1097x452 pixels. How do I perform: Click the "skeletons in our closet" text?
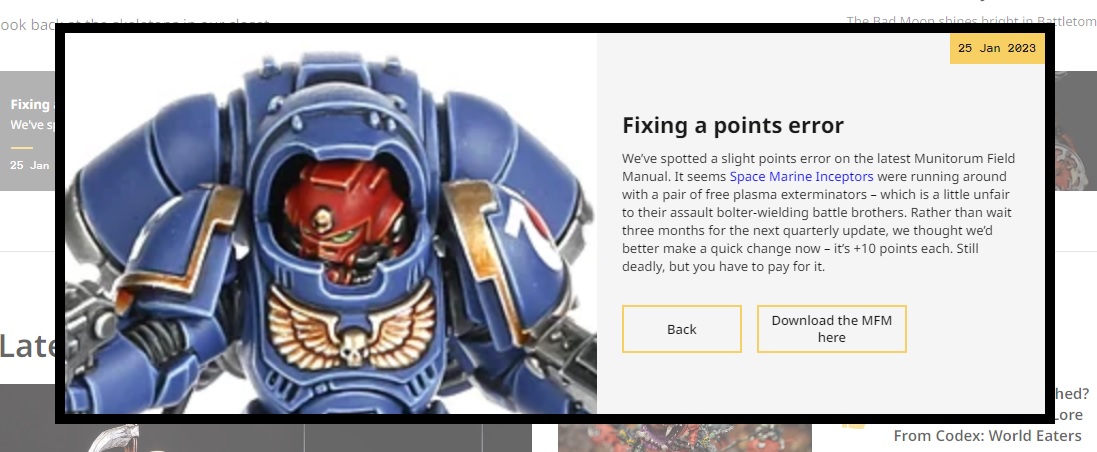tap(176, 24)
